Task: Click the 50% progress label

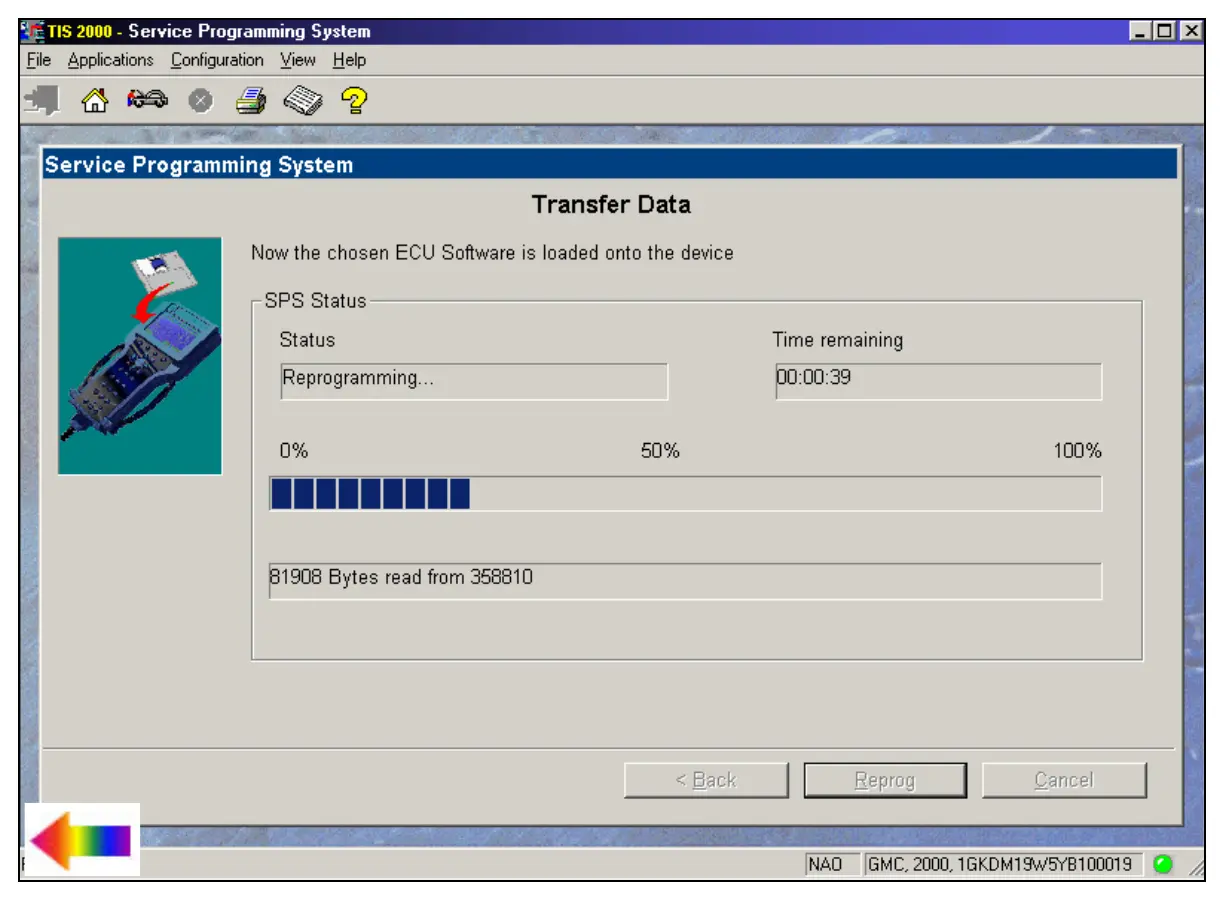Action: 660,451
